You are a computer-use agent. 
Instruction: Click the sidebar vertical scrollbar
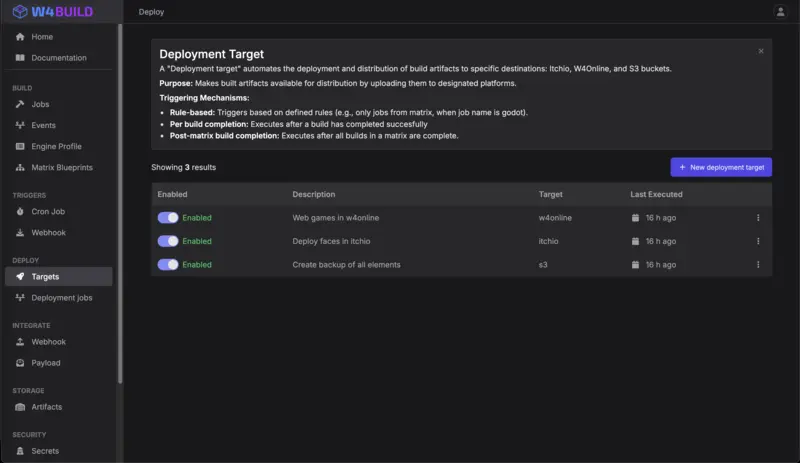coord(120,203)
